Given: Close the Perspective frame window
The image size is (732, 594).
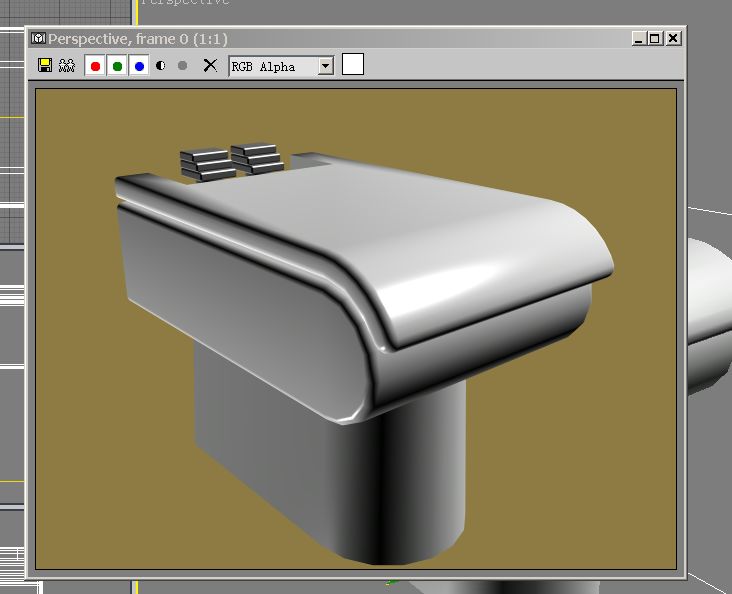Looking at the screenshot, I should [x=673, y=39].
